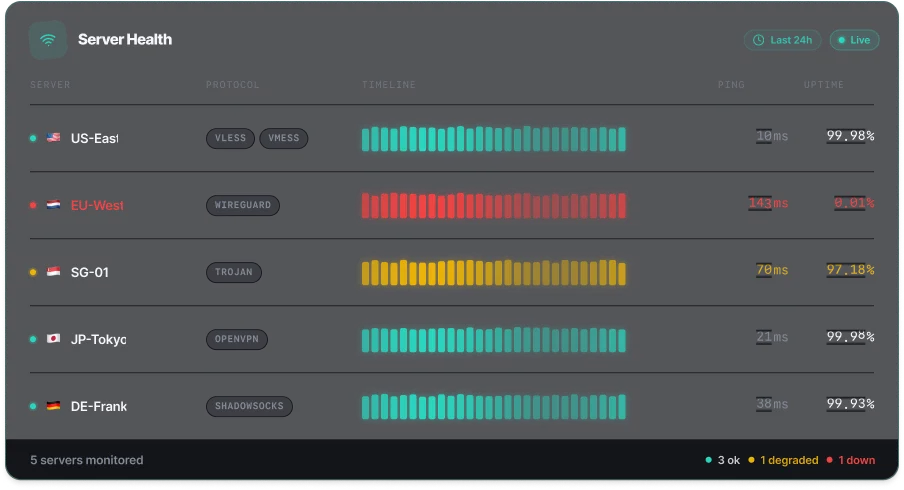Click the Singapore flag for SG-01
This screenshot has height=490, width=904.
54,272
